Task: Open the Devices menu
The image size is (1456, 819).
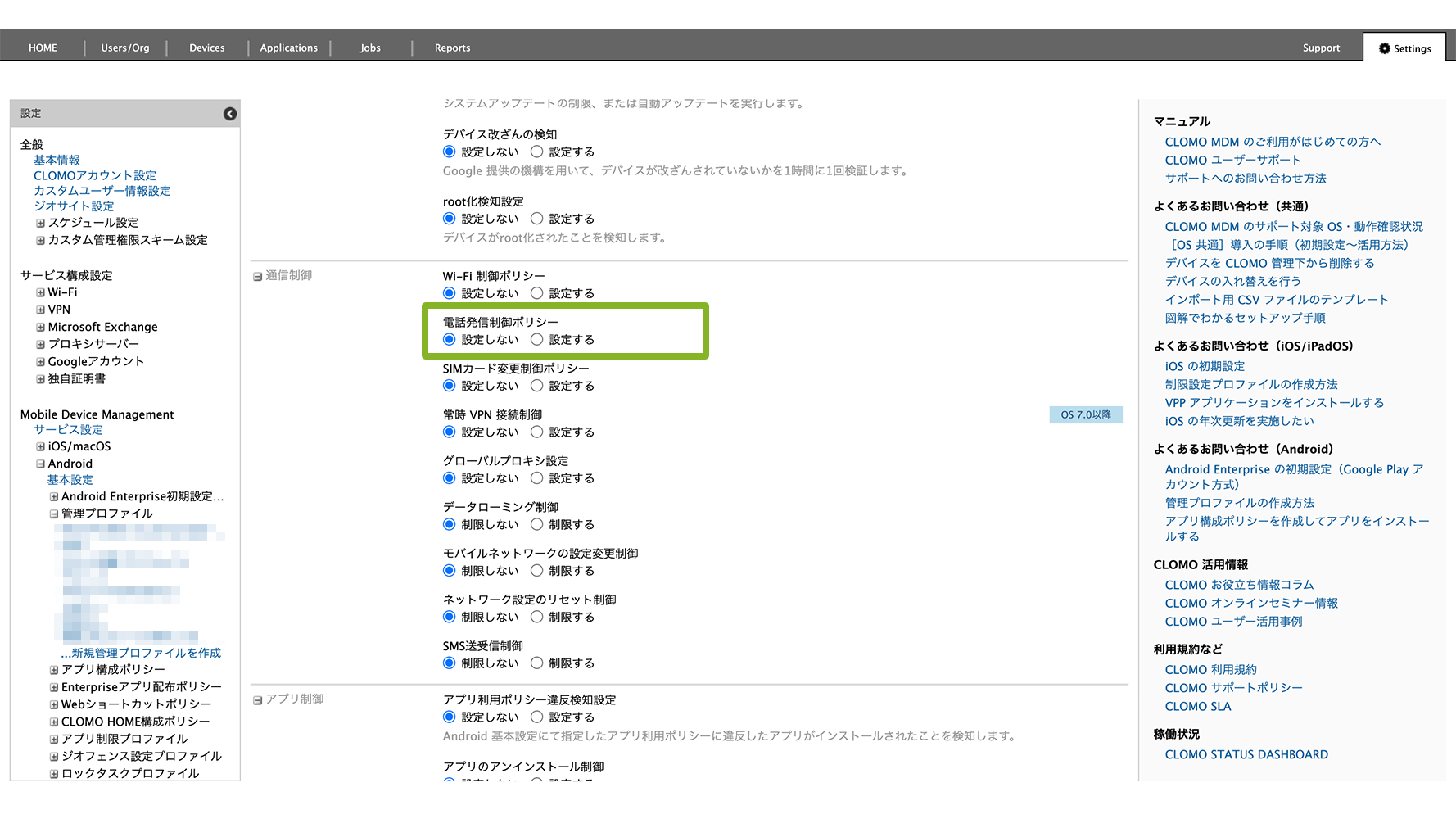Action: point(206,48)
